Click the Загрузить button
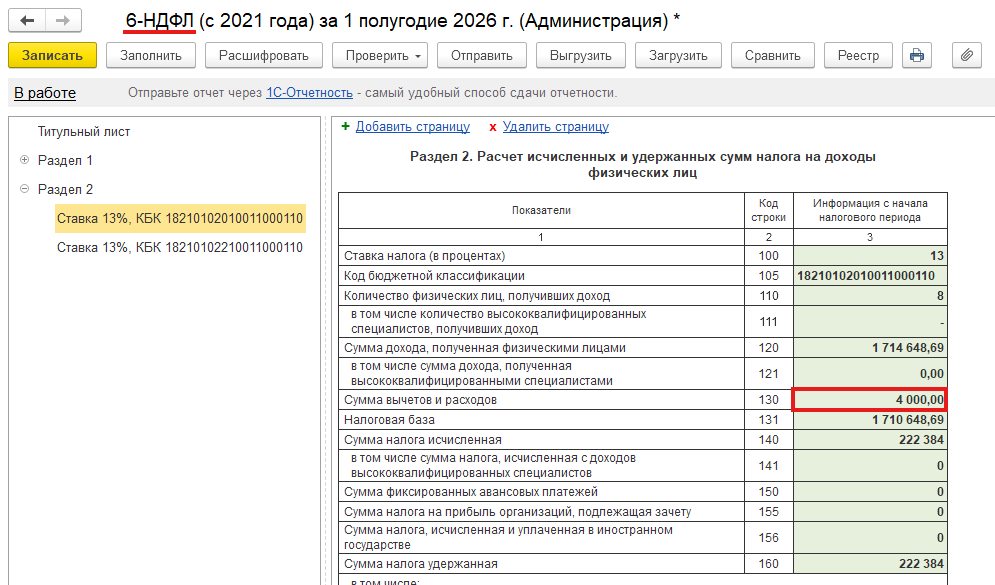The height and width of the screenshot is (585, 995). pos(678,55)
